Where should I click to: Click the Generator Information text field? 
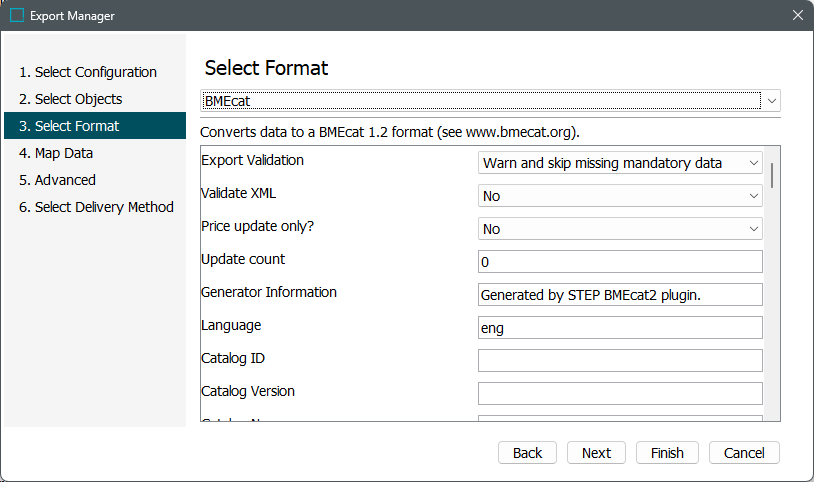coord(620,295)
